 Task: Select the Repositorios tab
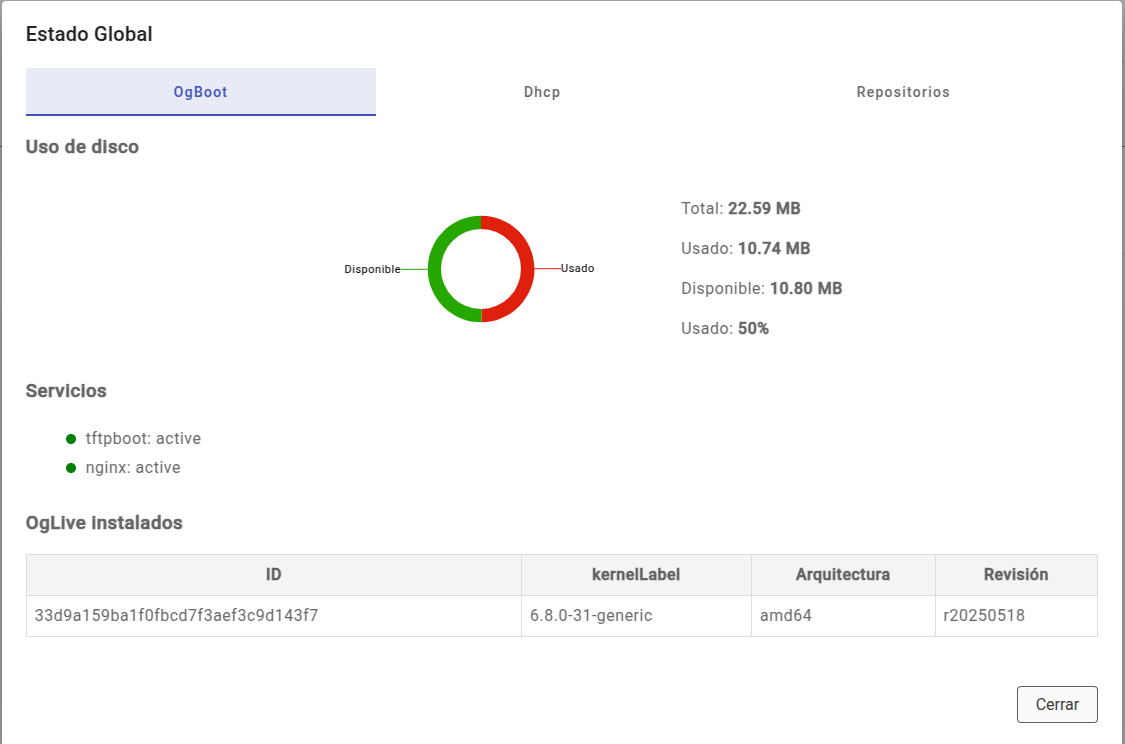pyautogui.click(x=902, y=92)
